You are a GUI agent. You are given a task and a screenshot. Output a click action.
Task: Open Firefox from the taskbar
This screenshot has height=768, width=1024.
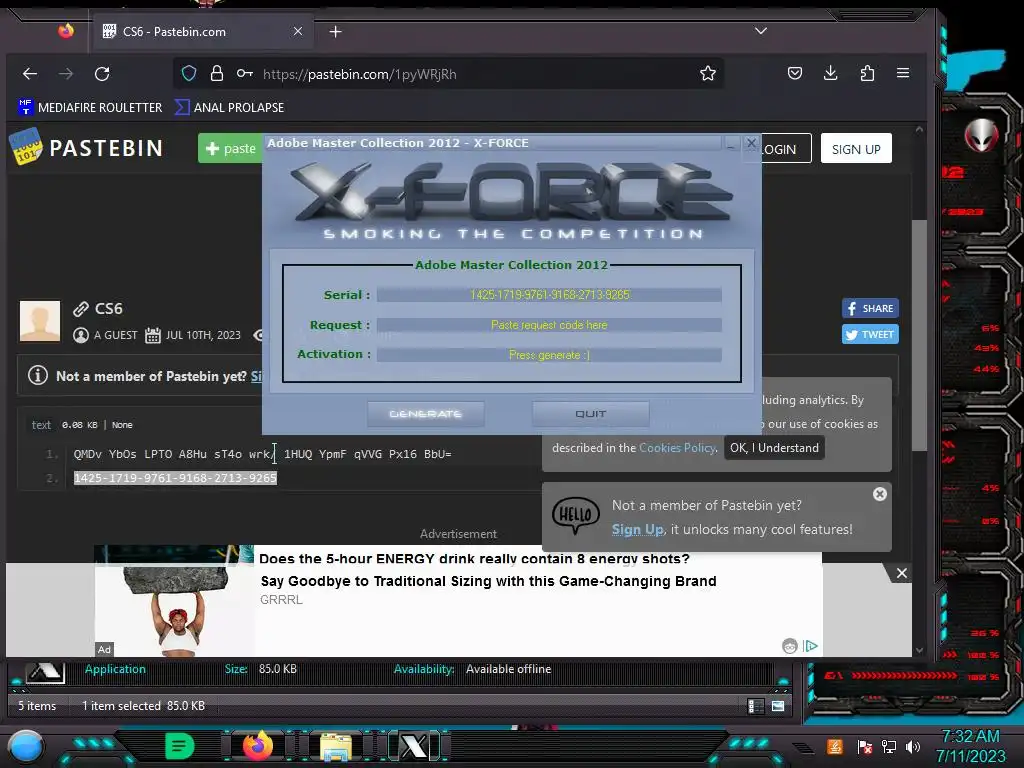pyautogui.click(x=257, y=746)
